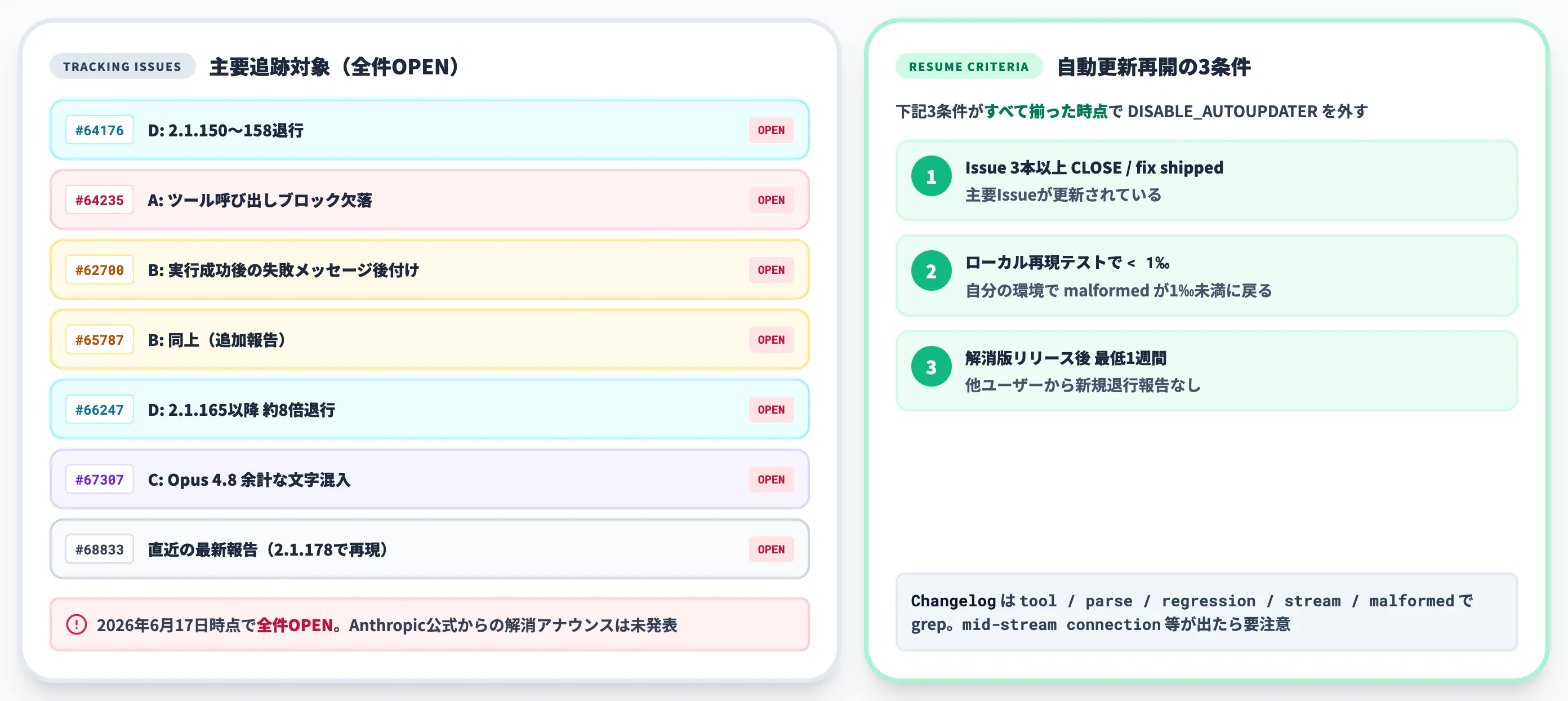Screen dimensions: 1568x701
Task: Click the text 'Anthropic公式からの解消アナウンスは未発表'
Action: click(513, 625)
